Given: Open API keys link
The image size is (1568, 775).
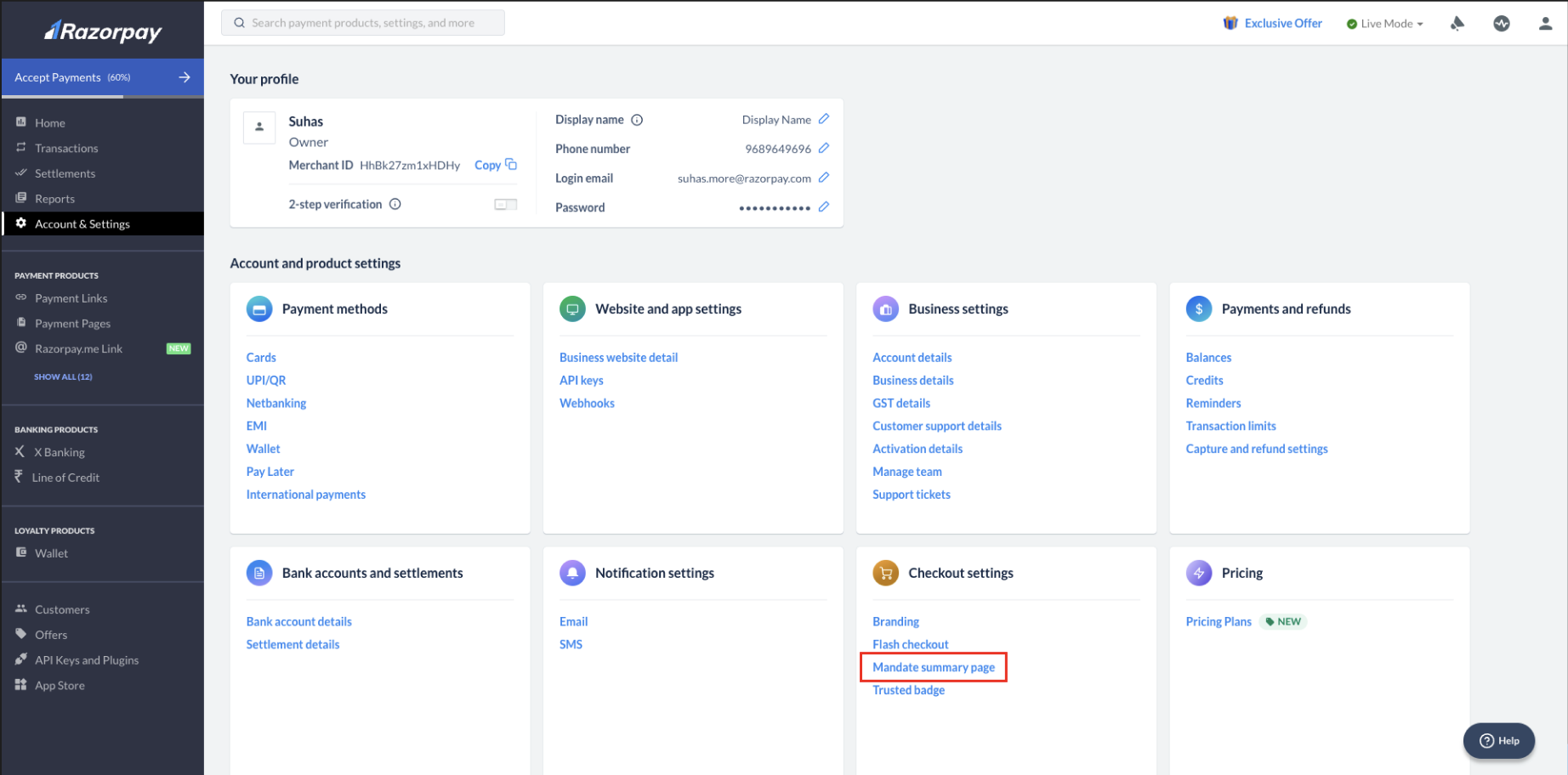Looking at the screenshot, I should pos(582,381).
